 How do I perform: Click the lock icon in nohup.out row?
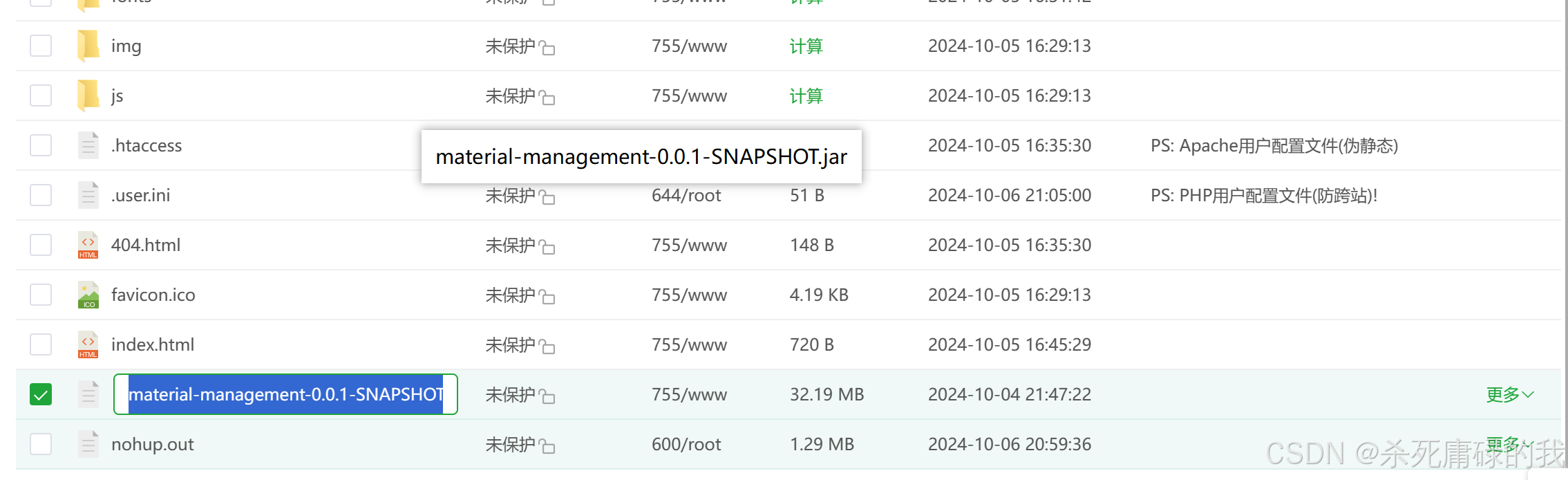pos(547,446)
